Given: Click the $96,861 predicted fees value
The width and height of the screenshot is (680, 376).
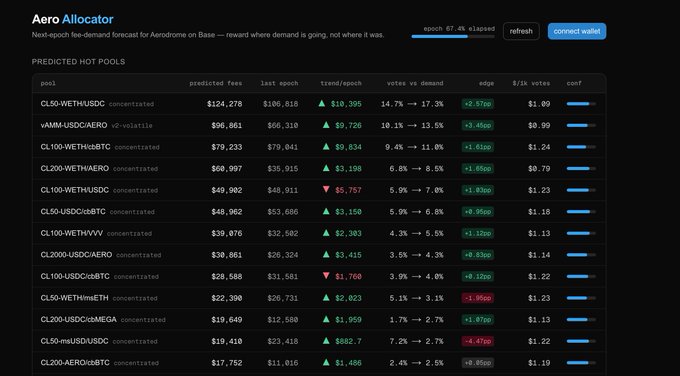Looking at the screenshot, I should coord(226,126).
